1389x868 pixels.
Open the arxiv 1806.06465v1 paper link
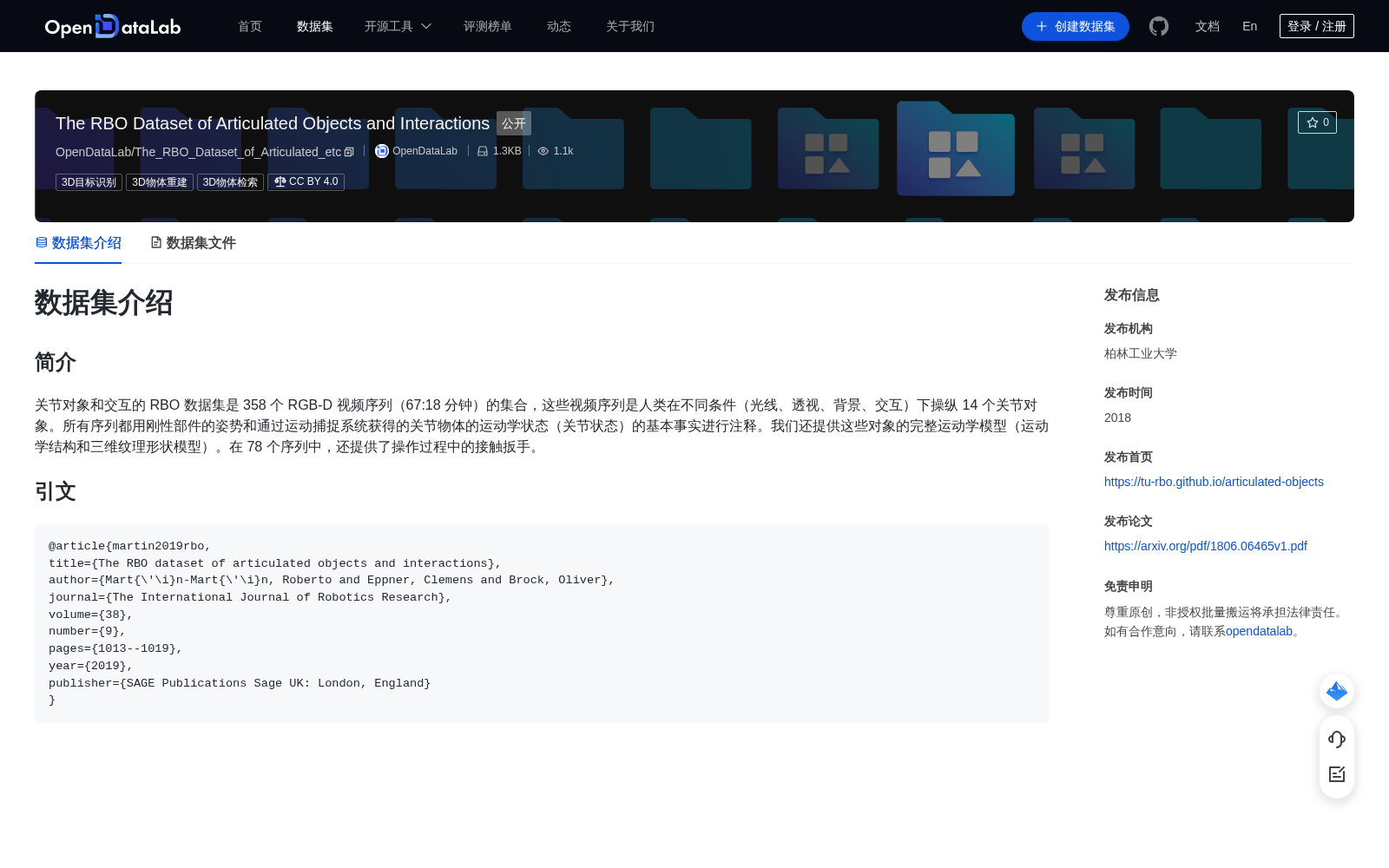1206,546
